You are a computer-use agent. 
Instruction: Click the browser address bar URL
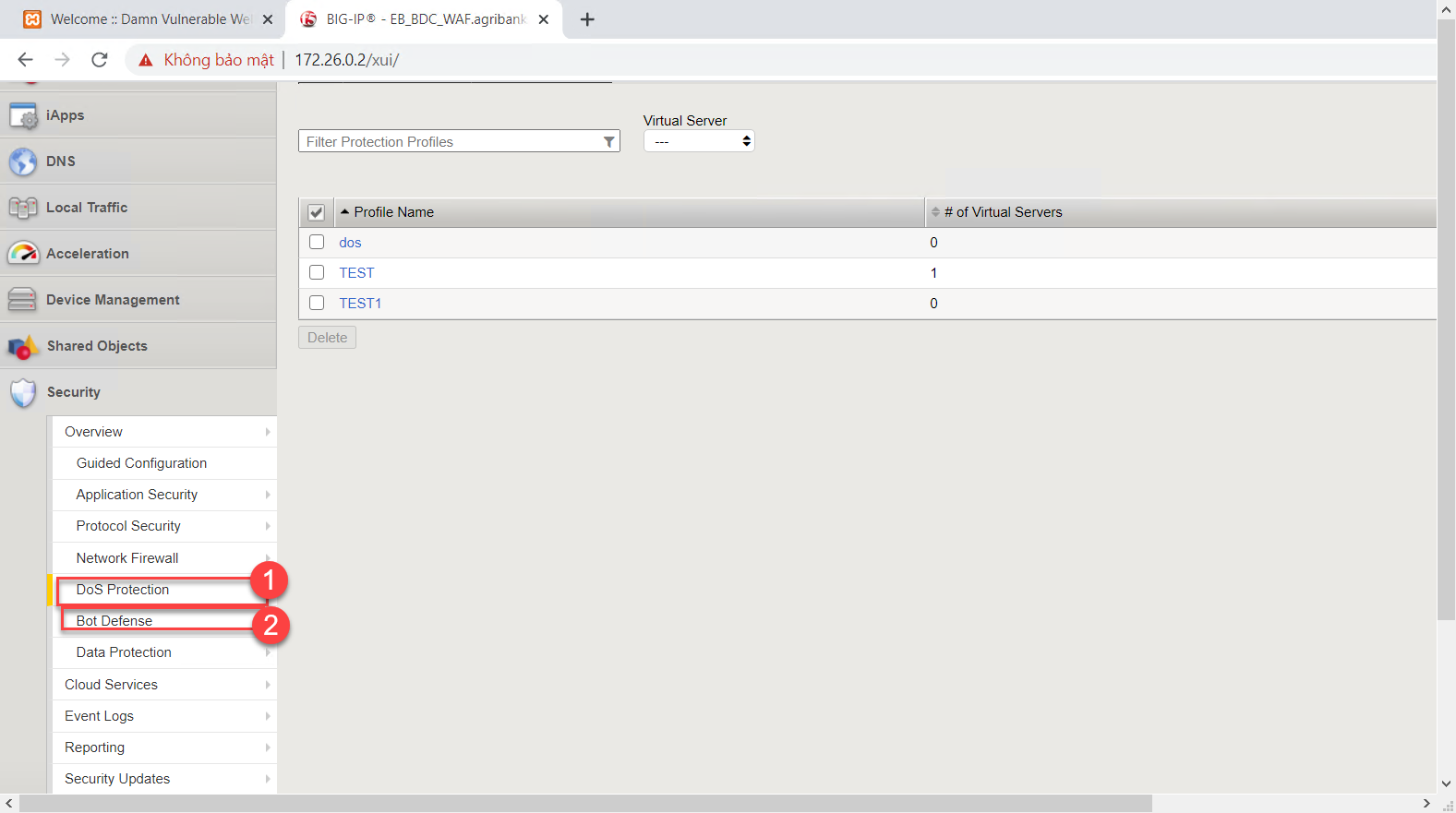coord(347,60)
